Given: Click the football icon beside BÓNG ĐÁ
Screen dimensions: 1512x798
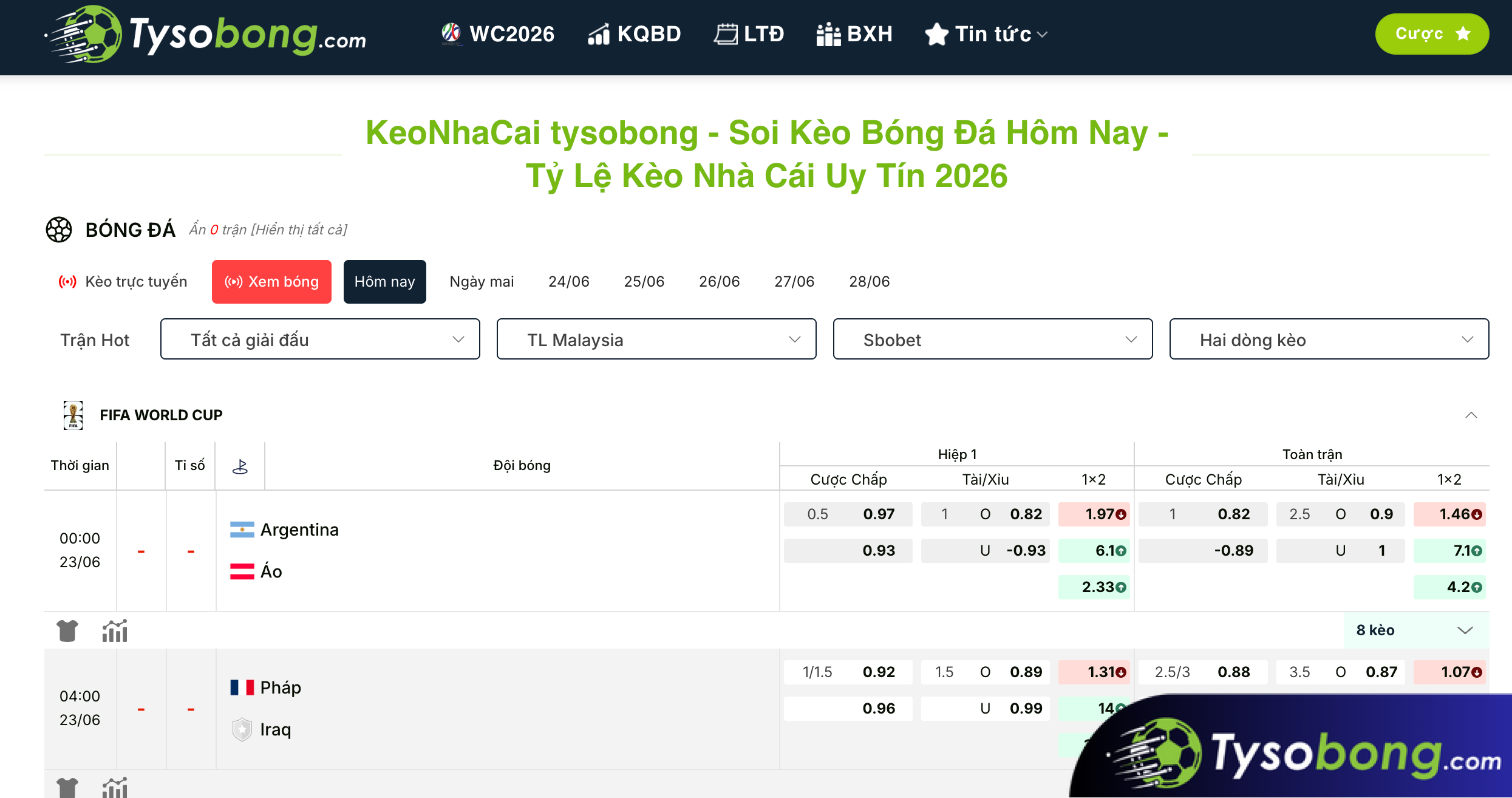Looking at the screenshot, I should [59, 230].
